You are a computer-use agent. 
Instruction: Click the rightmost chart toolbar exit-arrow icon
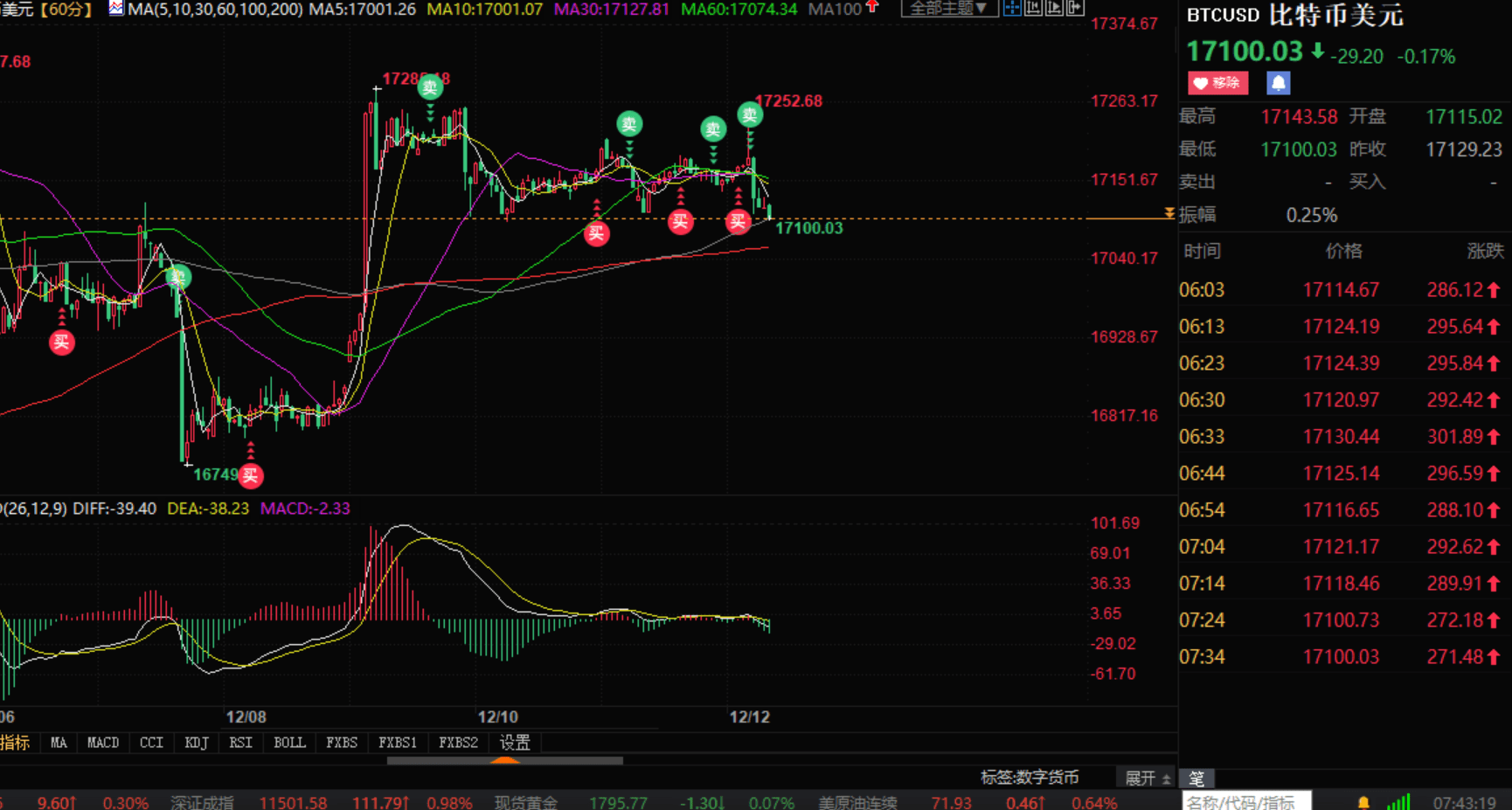[1075, 8]
